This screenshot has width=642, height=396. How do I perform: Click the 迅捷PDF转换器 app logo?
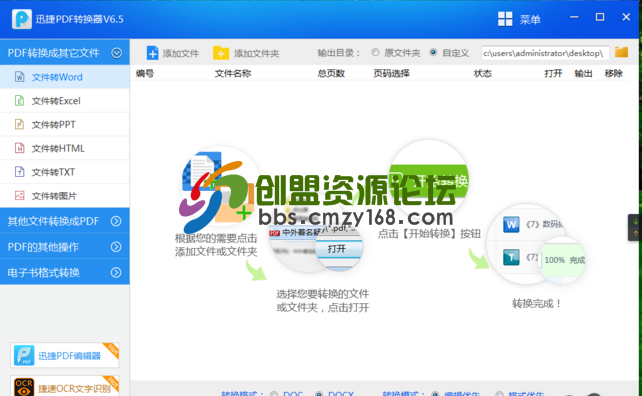[21, 19]
